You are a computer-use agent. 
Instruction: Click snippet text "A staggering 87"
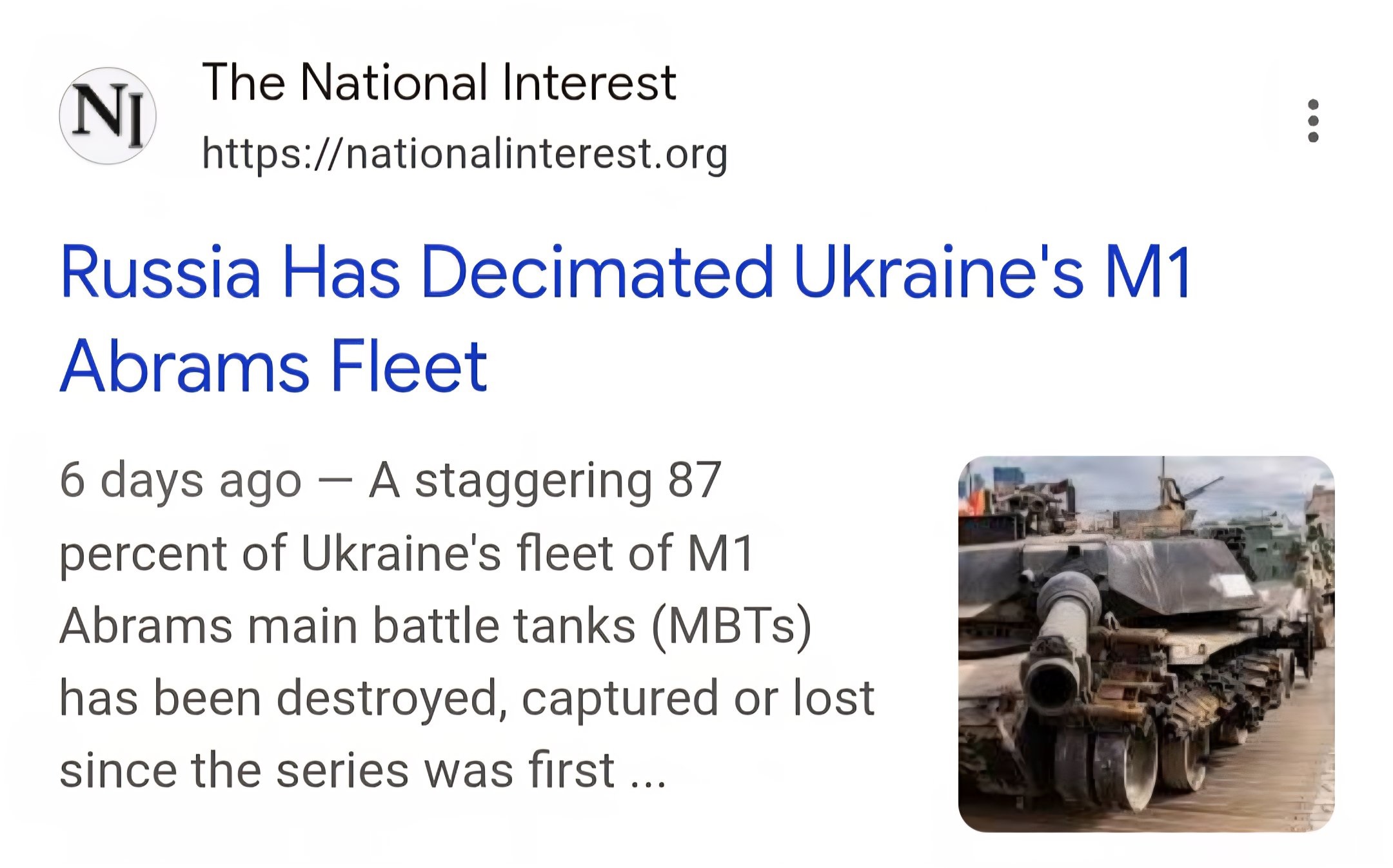pyautogui.click(x=545, y=480)
